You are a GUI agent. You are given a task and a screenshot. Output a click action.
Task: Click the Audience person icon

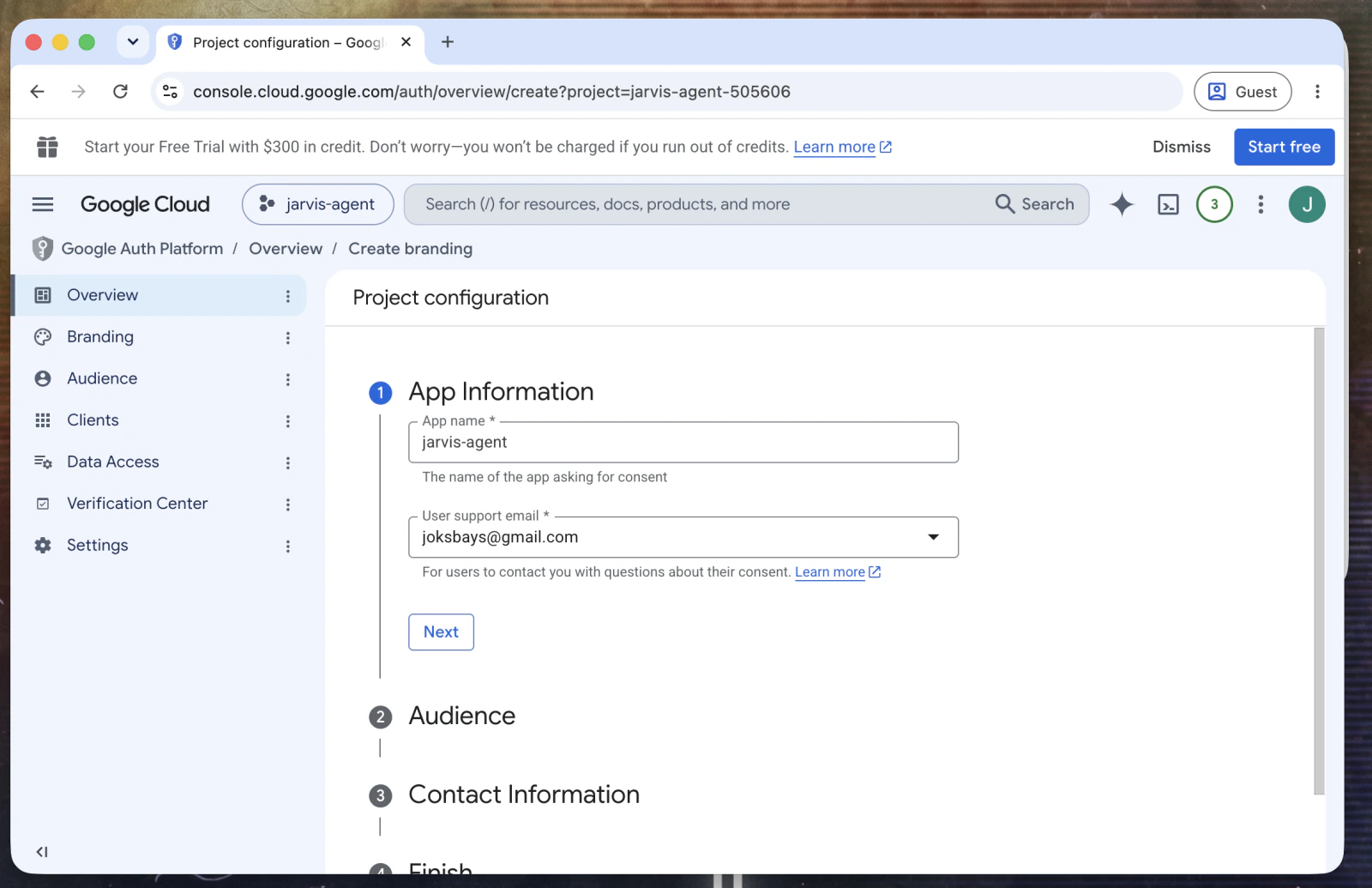(x=43, y=378)
